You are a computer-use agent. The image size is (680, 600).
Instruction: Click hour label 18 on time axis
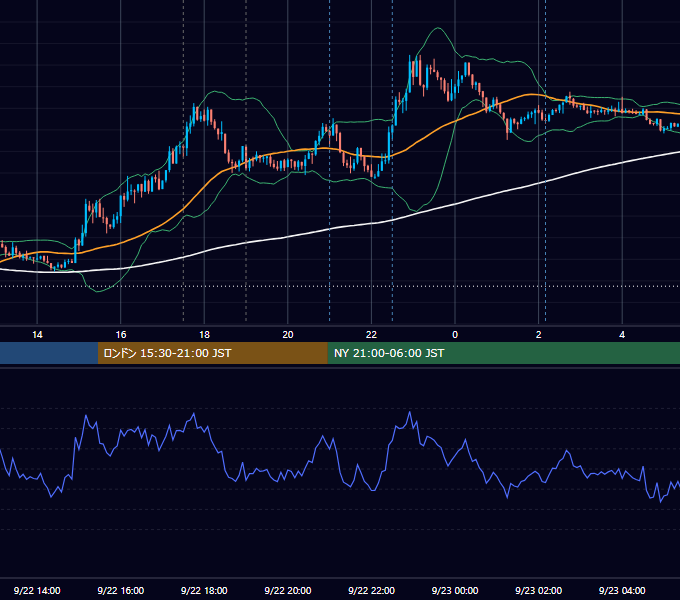click(x=204, y=334)
